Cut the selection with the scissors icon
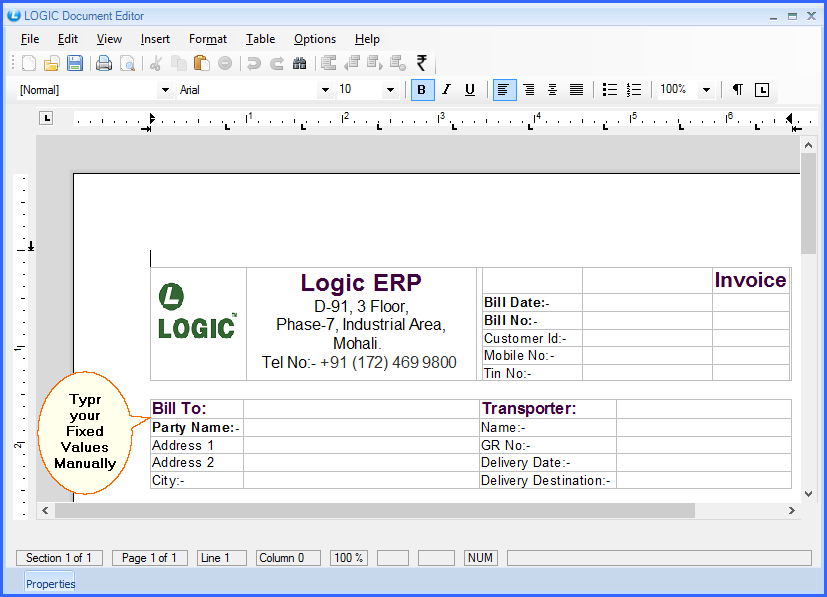The height and width of the screenshot is (597, 827). coord(156,63)
